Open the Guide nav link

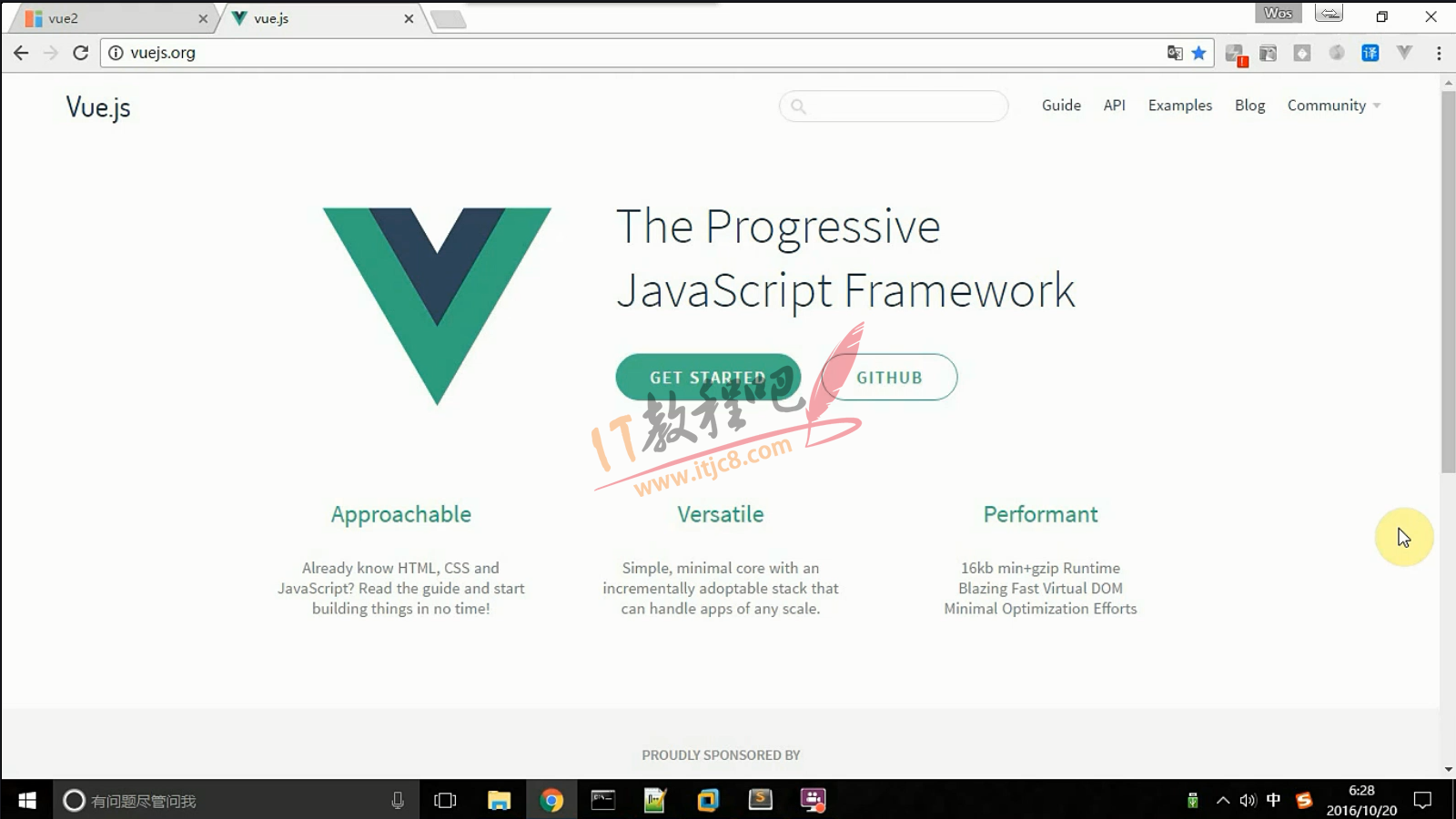1061,106
